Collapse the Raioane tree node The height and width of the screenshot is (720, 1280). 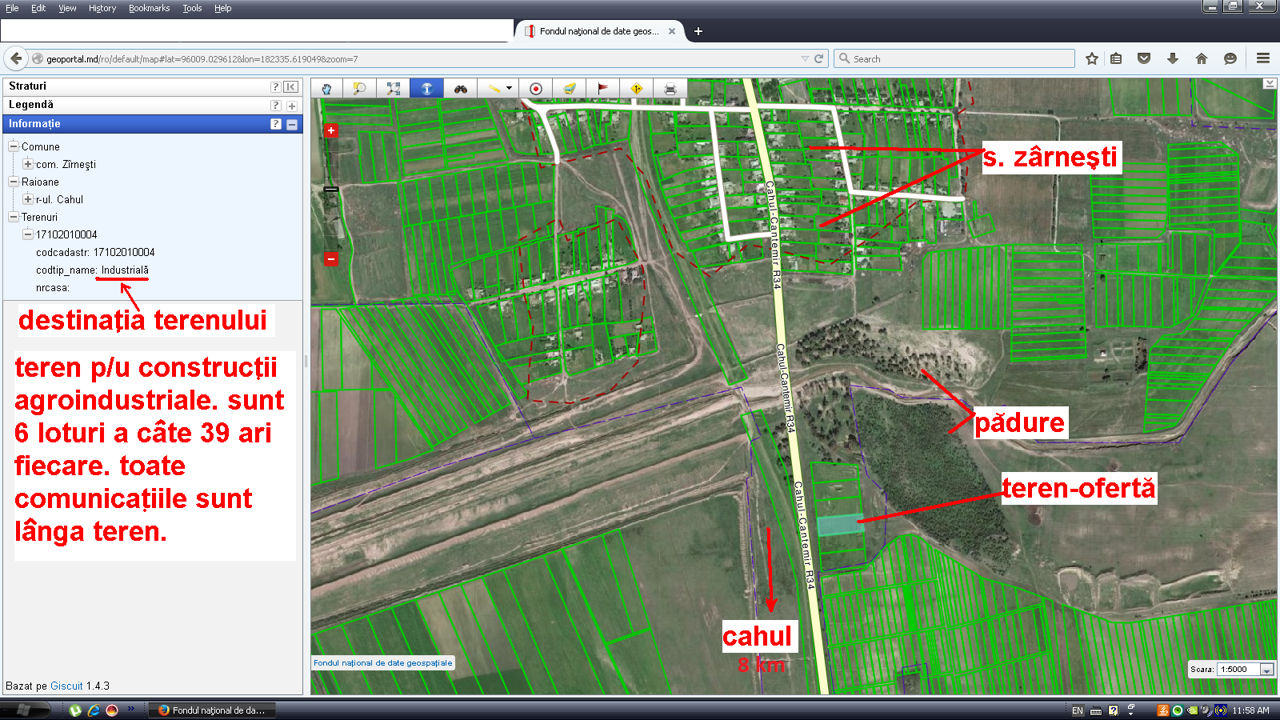[x=14, y=182]
